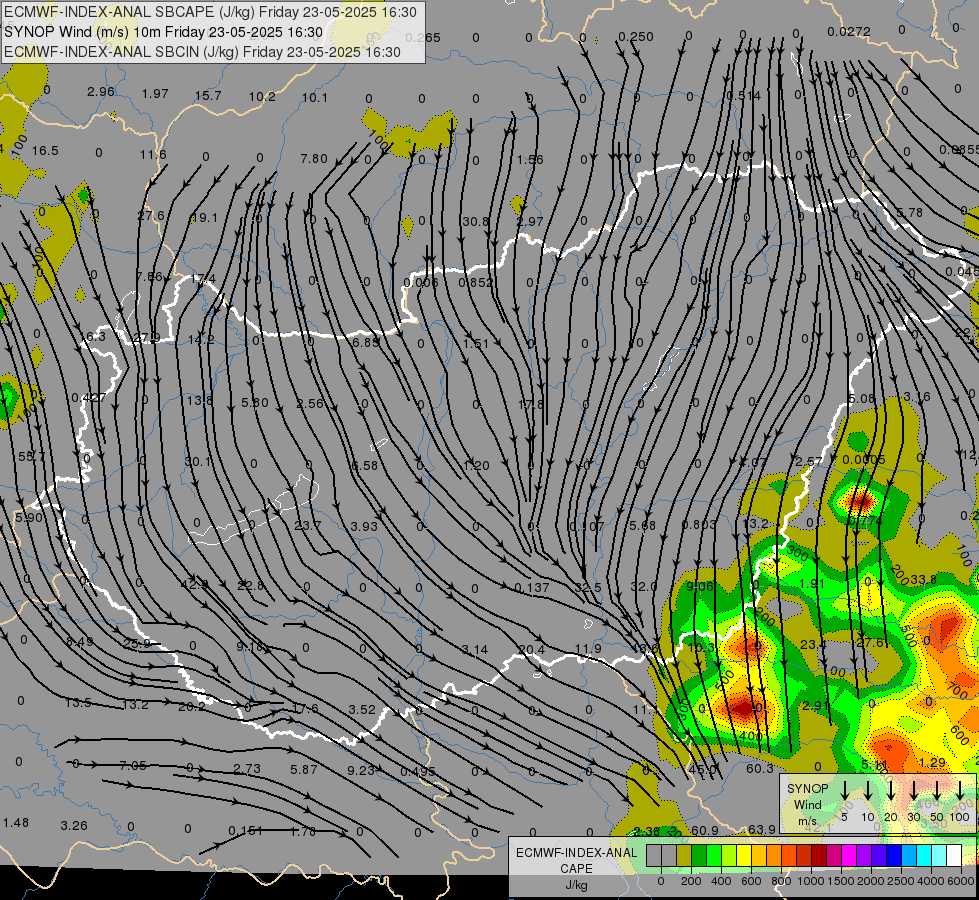Image resolution: width=979 pixels, height=900 pixels.
Task: Click the 1500 tick label on CAPE scale
Action: point(840,881)
